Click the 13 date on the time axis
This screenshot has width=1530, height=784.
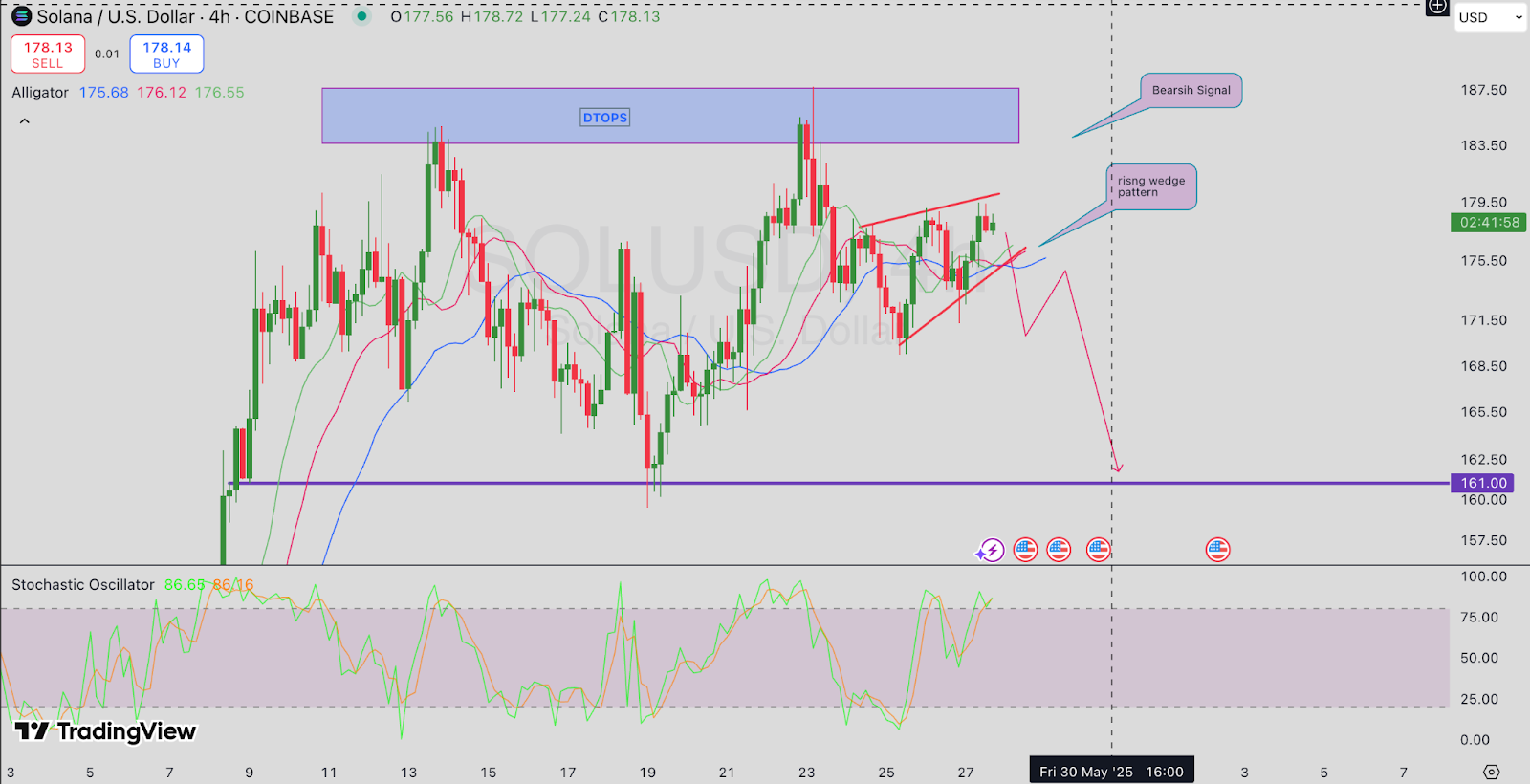tap(408, 773)
